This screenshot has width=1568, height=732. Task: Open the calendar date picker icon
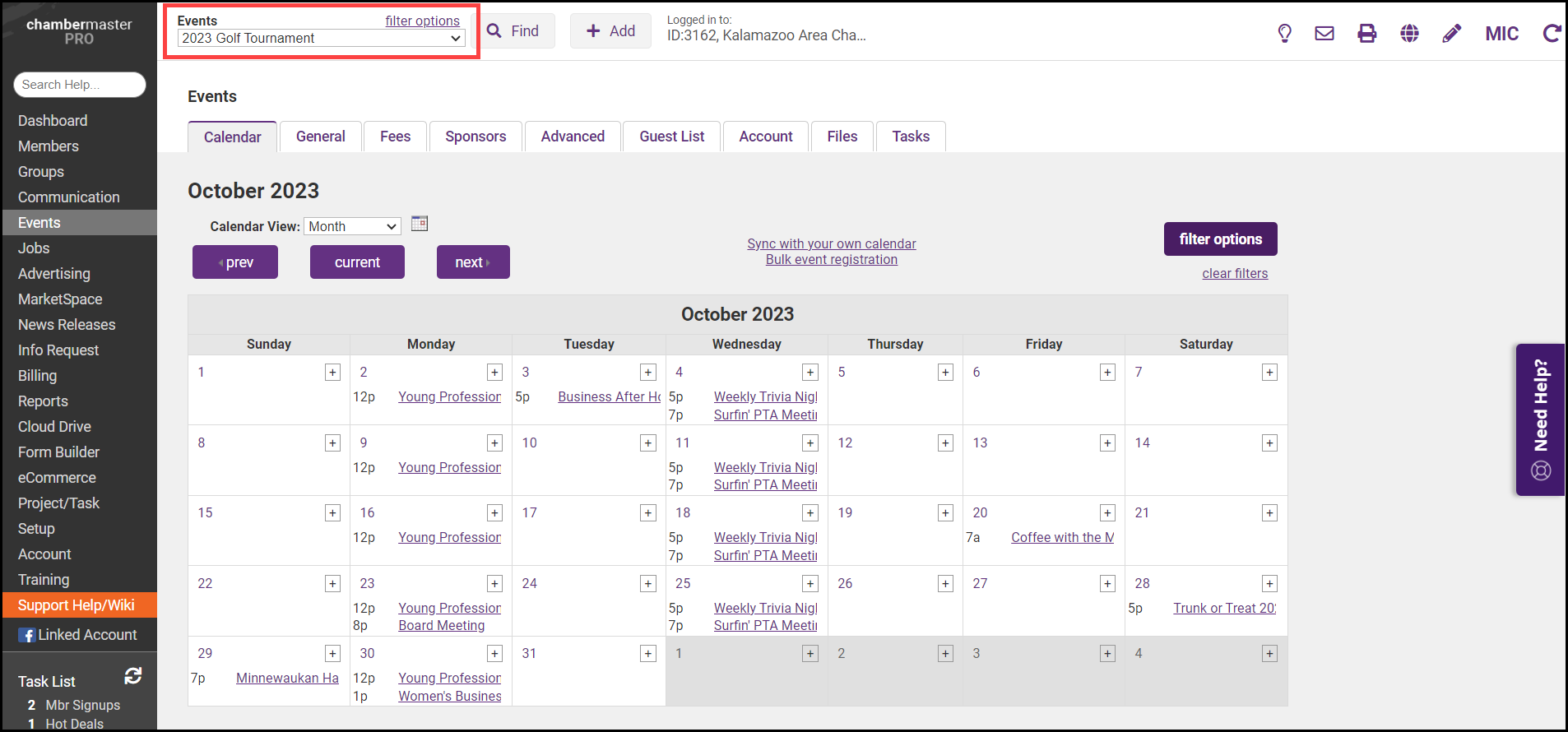420,224
